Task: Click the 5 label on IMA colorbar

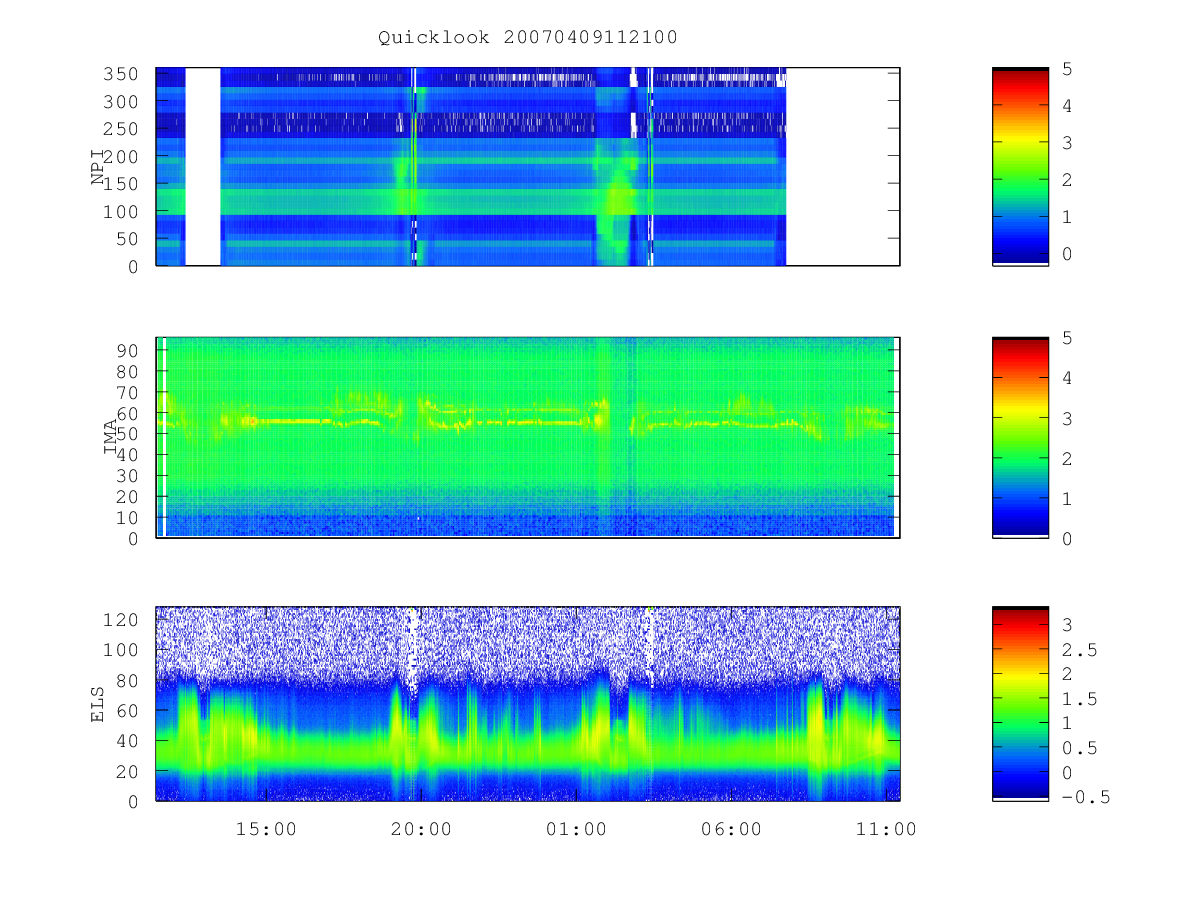Action: pyautogui.click(x=1066, y=338)
